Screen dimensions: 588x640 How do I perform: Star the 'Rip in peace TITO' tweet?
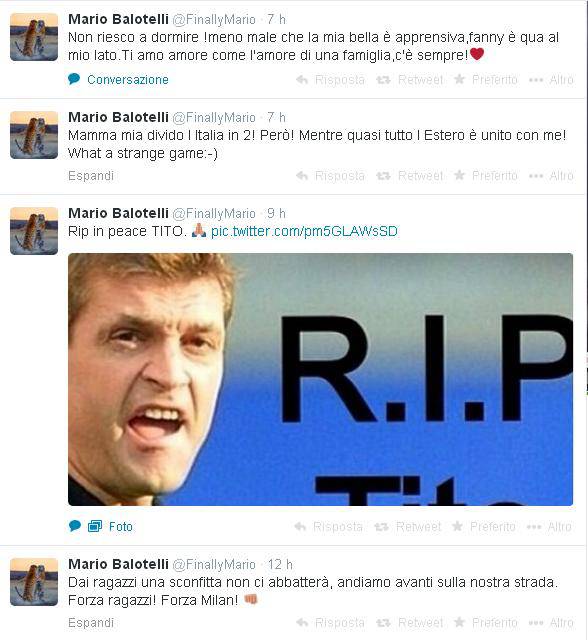[484, 527]
